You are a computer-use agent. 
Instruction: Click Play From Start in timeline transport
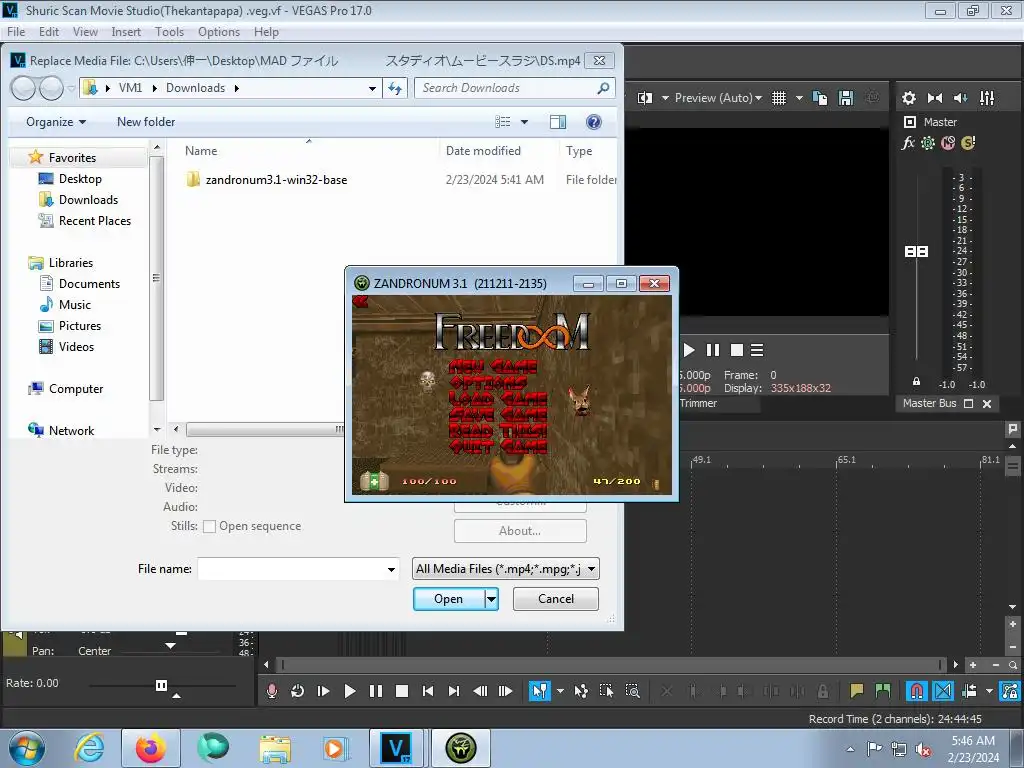(x=323, y=691)
